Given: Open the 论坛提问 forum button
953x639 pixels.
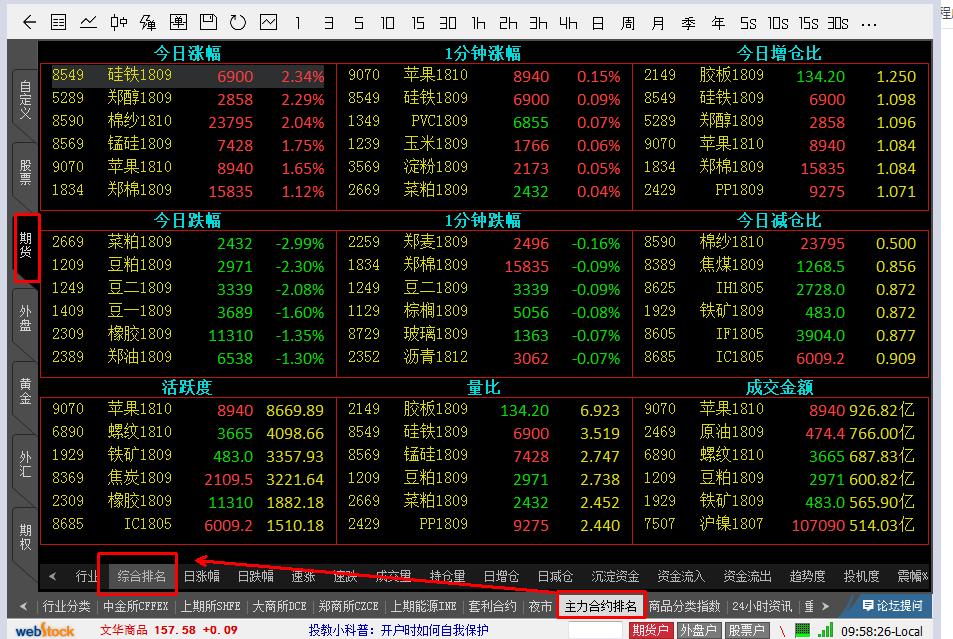Looking at the screenshot, I should point(892,606).
